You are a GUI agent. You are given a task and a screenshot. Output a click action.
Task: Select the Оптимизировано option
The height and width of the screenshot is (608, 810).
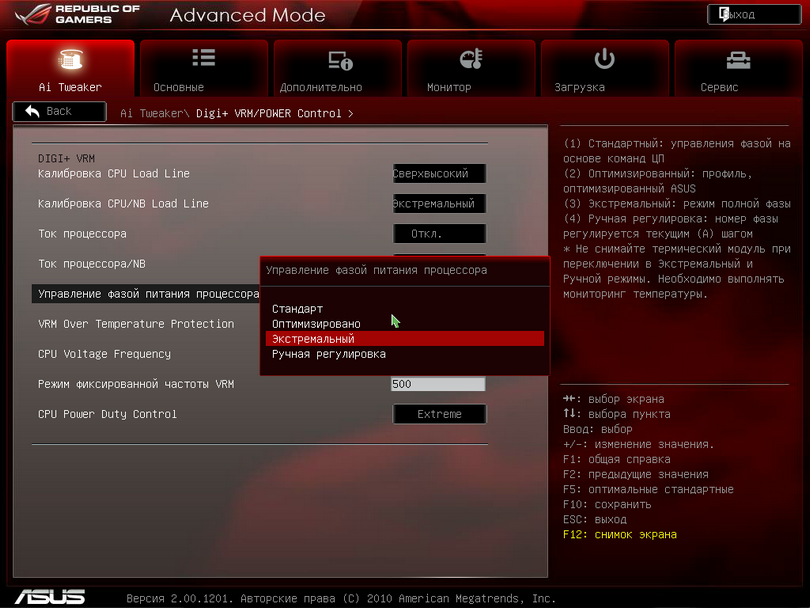click(x=316, y=324)
